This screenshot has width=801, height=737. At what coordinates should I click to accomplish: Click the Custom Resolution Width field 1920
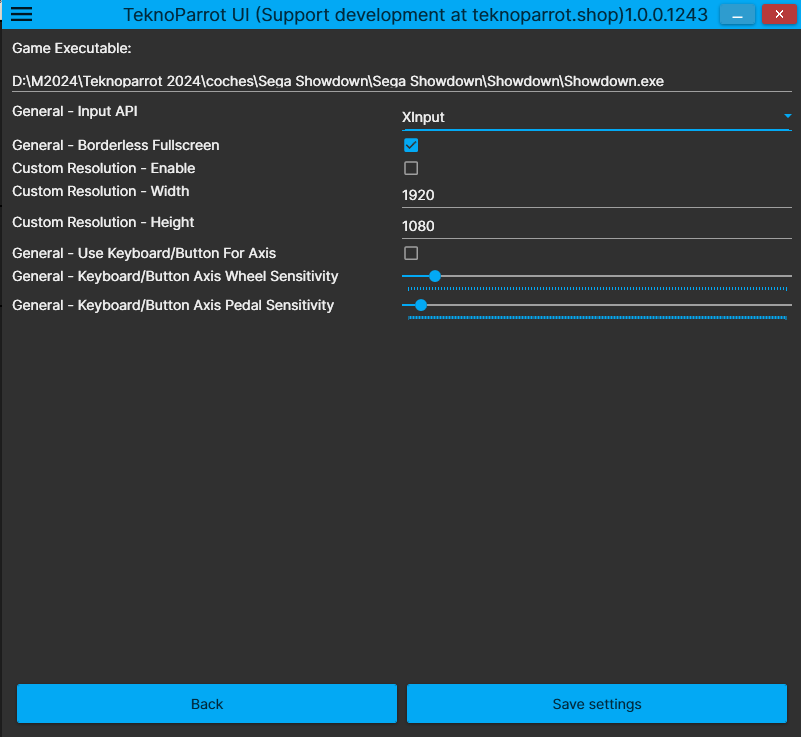(x=596, y=195)
